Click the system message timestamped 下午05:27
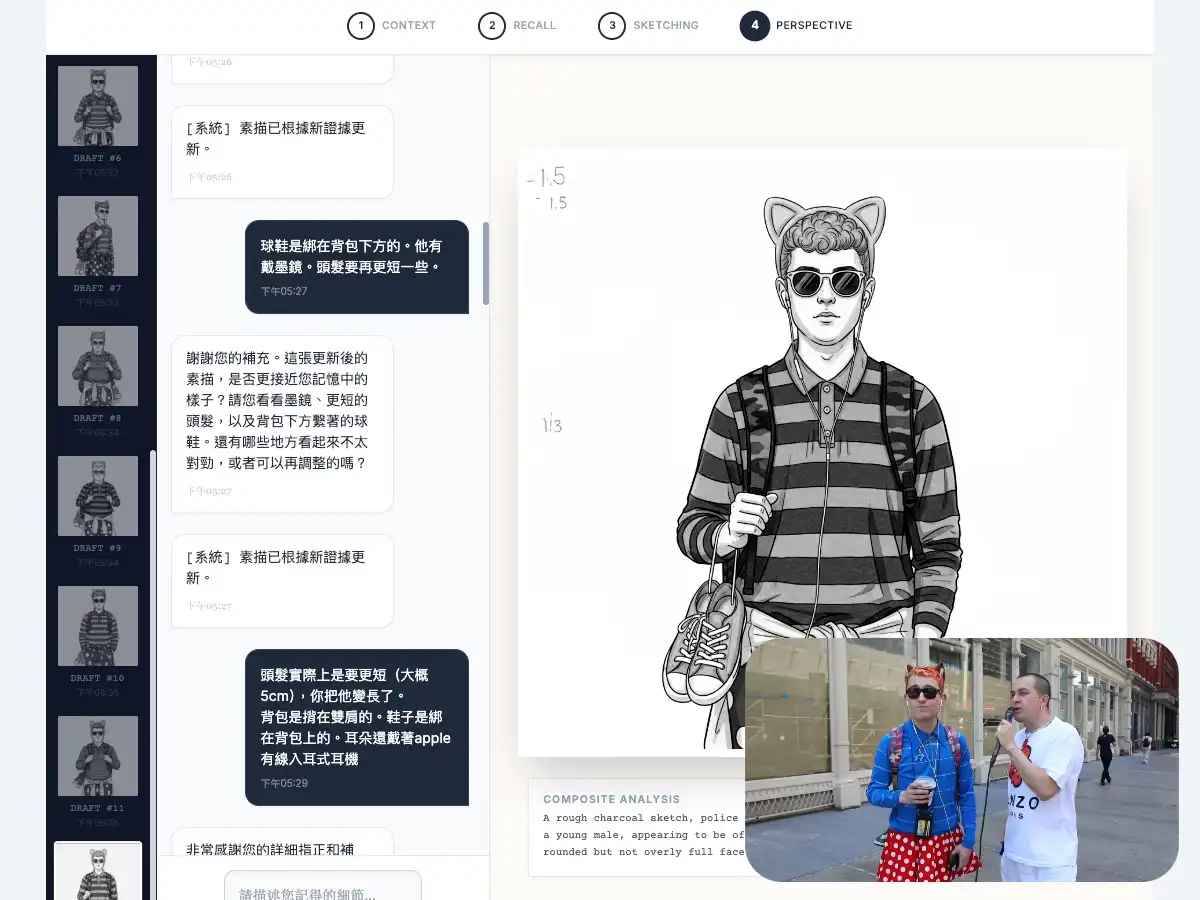 pos(282,581)
